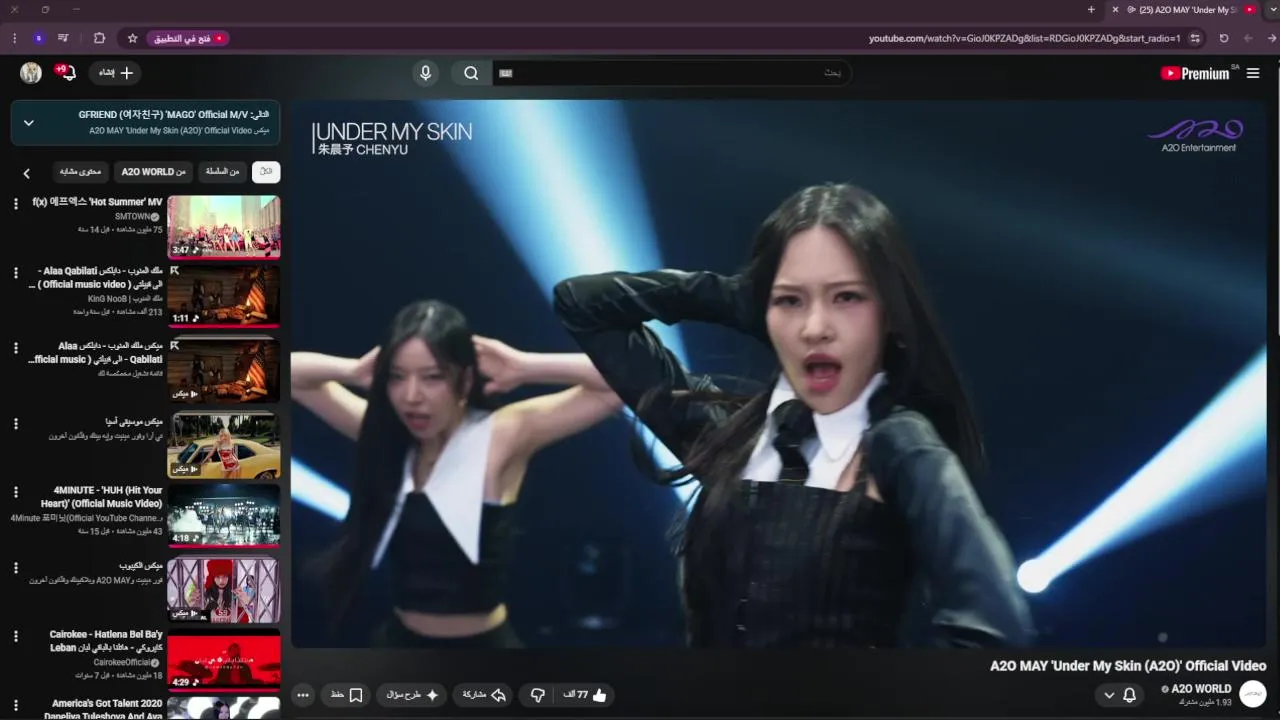This screenshot has height=720, width=1280.
Task: Start a voice search with the microphone
Action: pyautogui.click(x=425, y=73)
